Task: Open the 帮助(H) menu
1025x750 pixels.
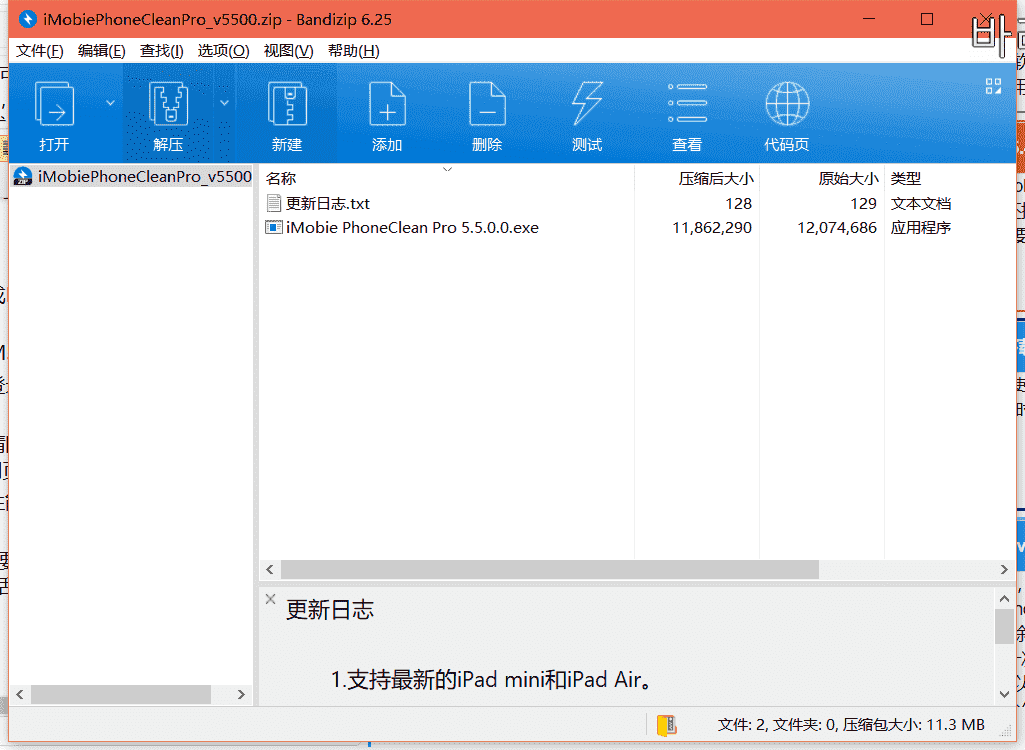Action: pos(354,51)
